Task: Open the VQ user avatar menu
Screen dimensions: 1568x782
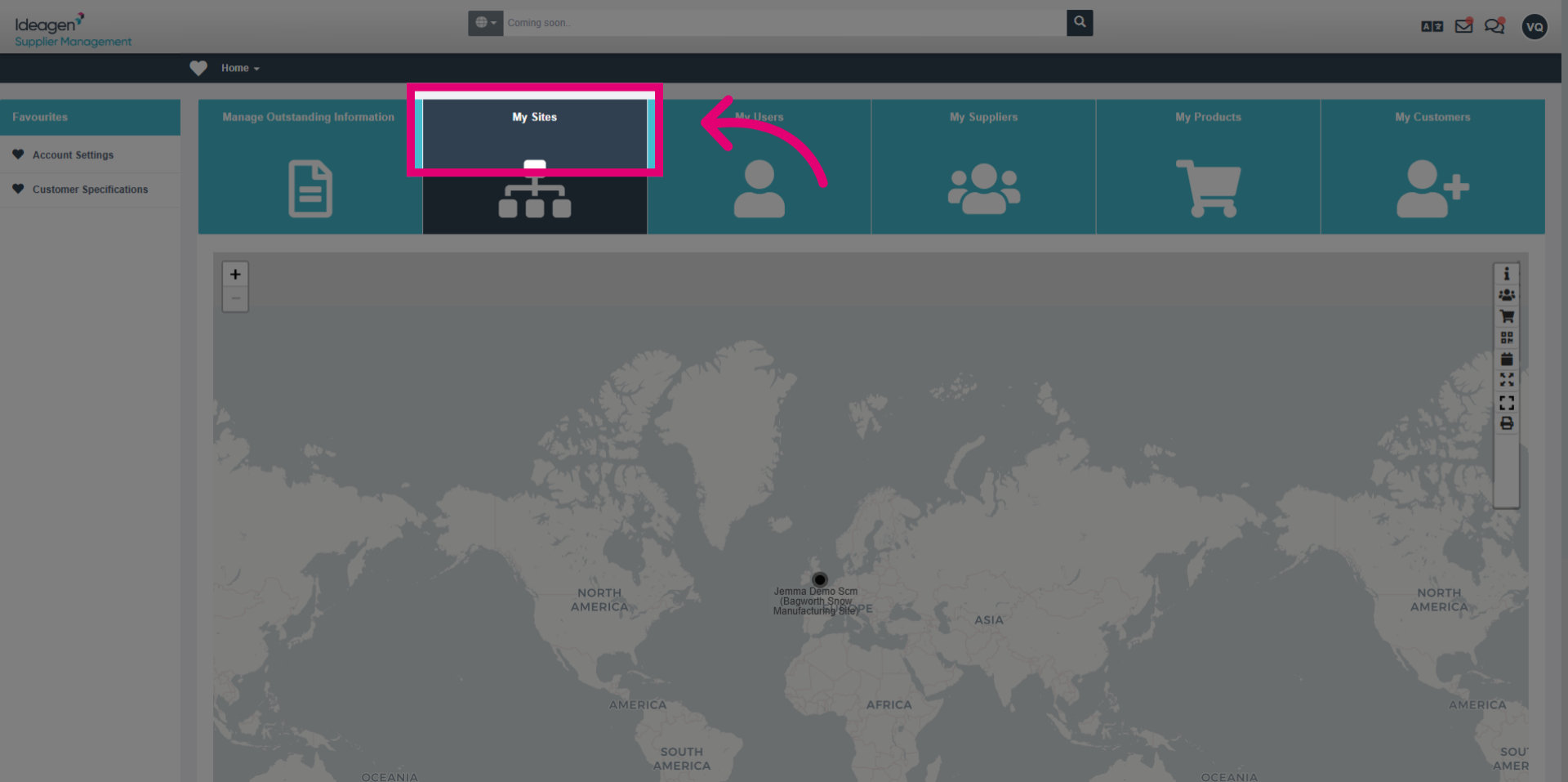Action: (x=1535, y=26)
